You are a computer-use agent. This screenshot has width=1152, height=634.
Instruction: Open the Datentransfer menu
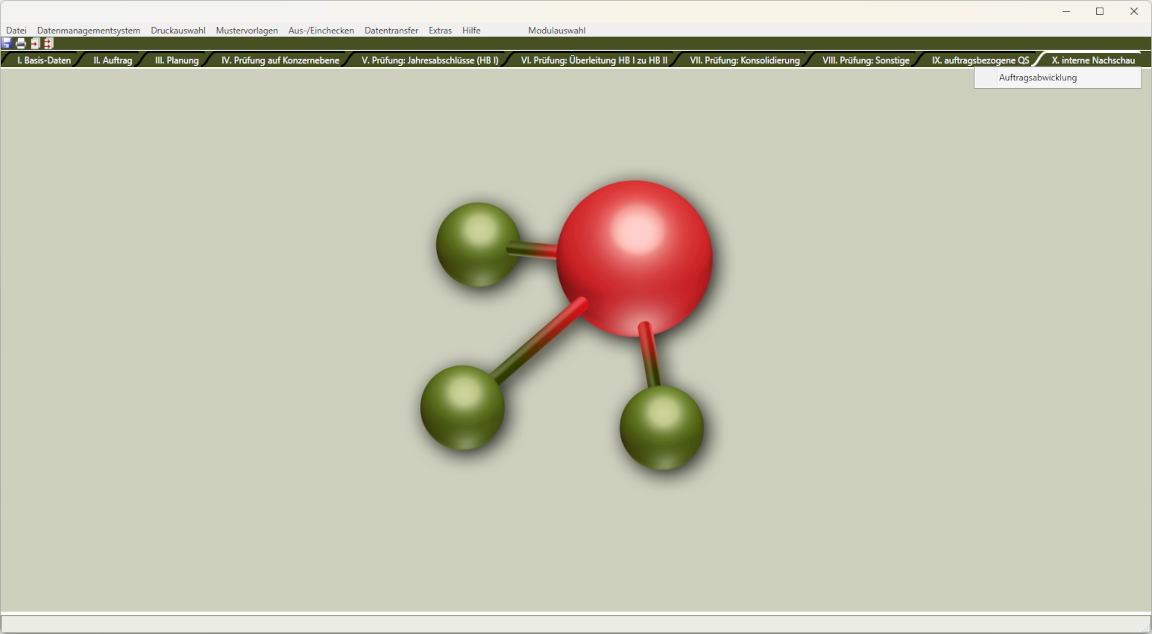[391, 31]
